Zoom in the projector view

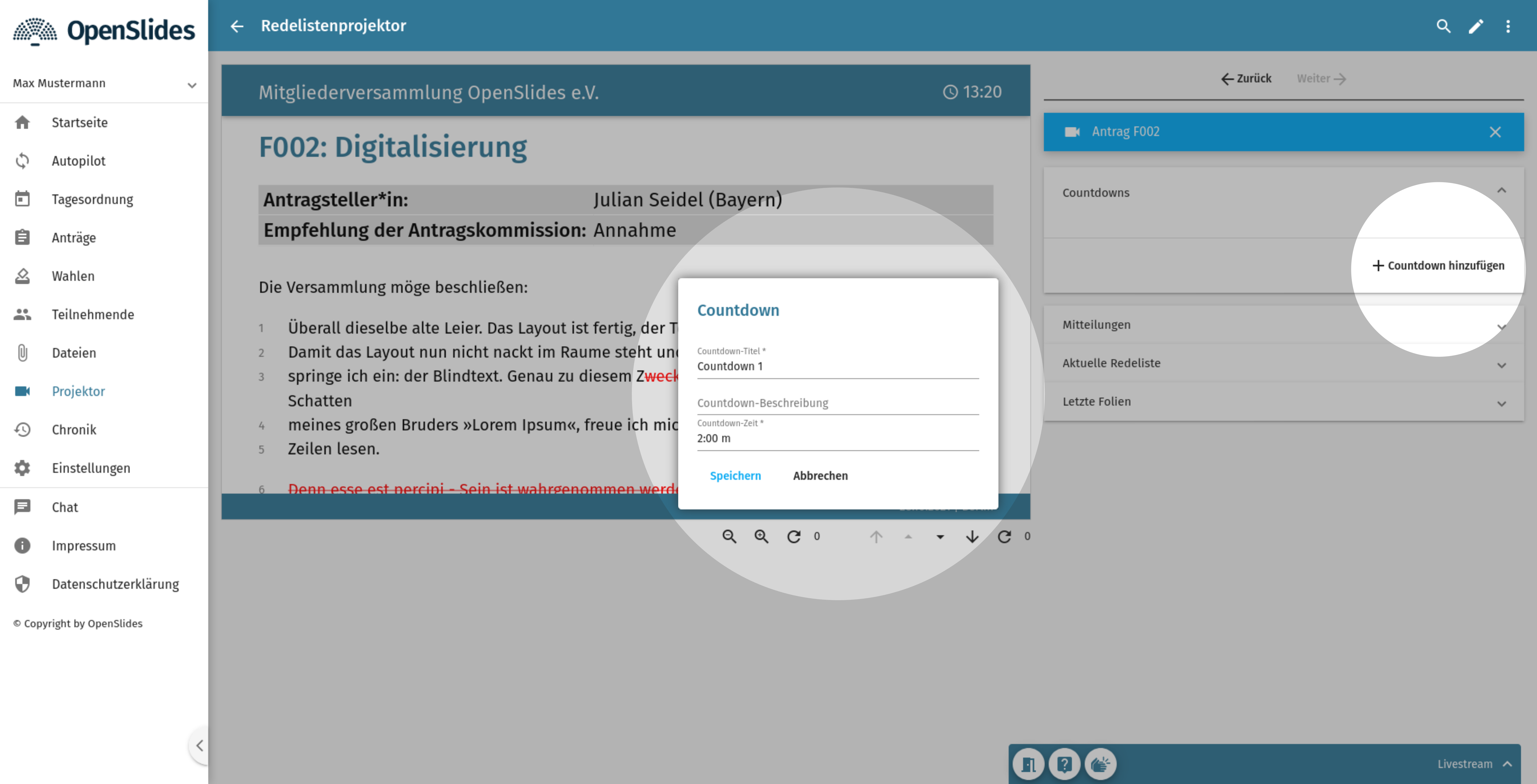[761, 536]
